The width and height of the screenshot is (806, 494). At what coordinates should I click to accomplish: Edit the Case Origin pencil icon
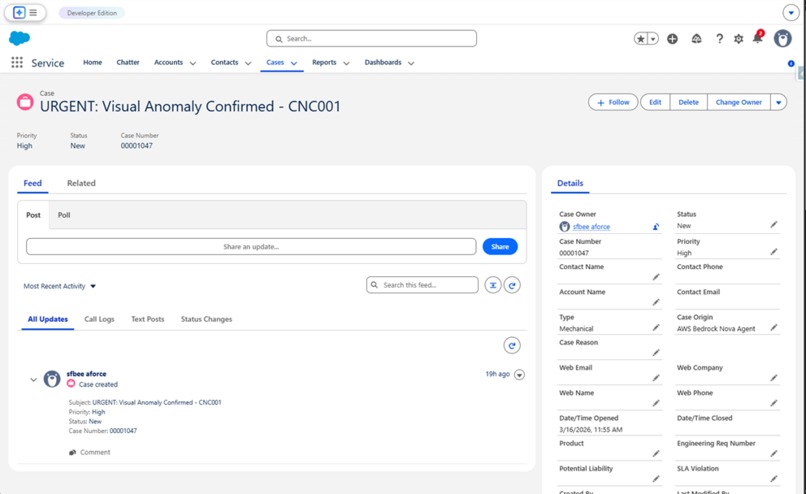pos(774,327)
